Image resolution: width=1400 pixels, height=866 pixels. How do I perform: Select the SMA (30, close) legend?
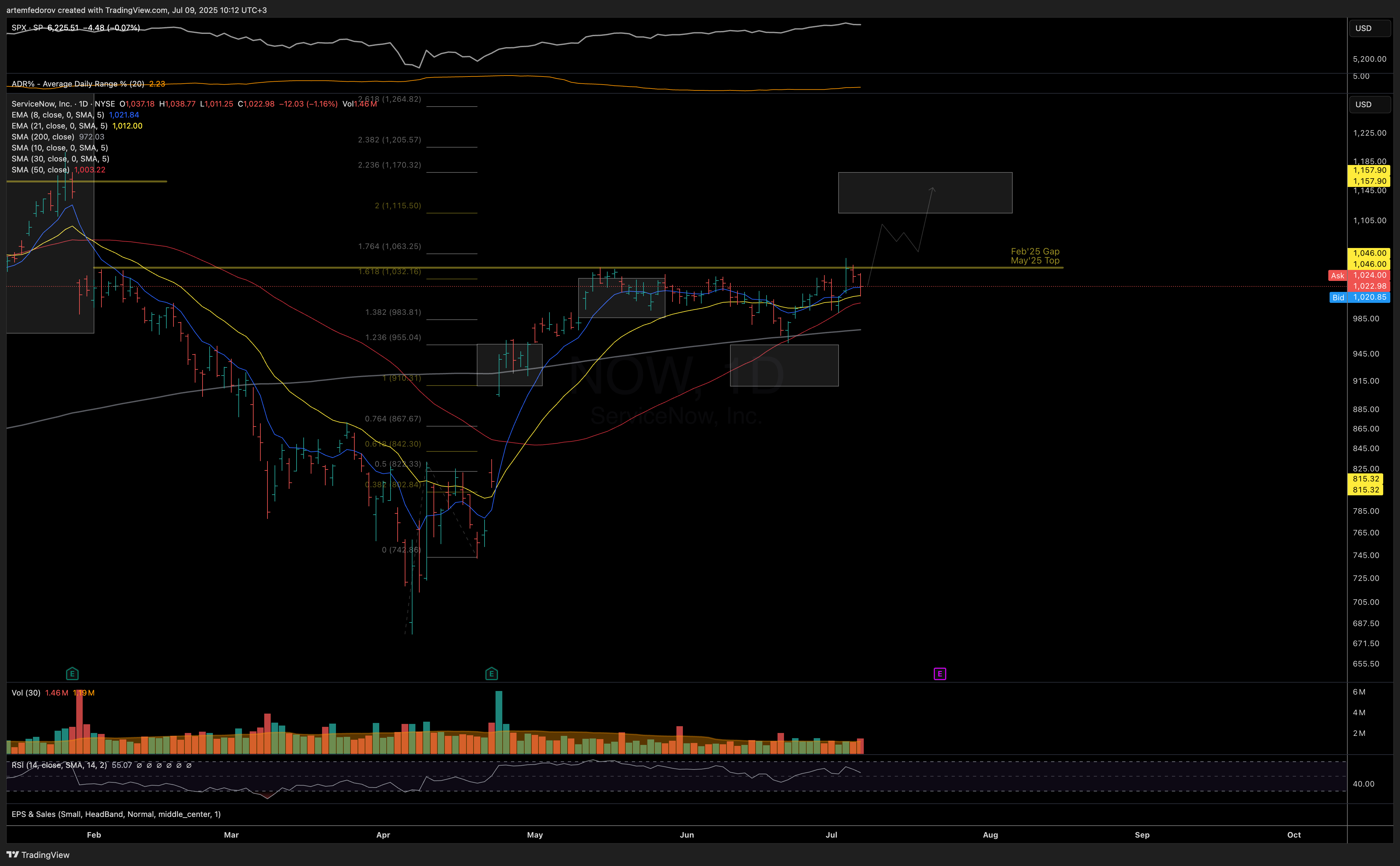tap(60, 159)
